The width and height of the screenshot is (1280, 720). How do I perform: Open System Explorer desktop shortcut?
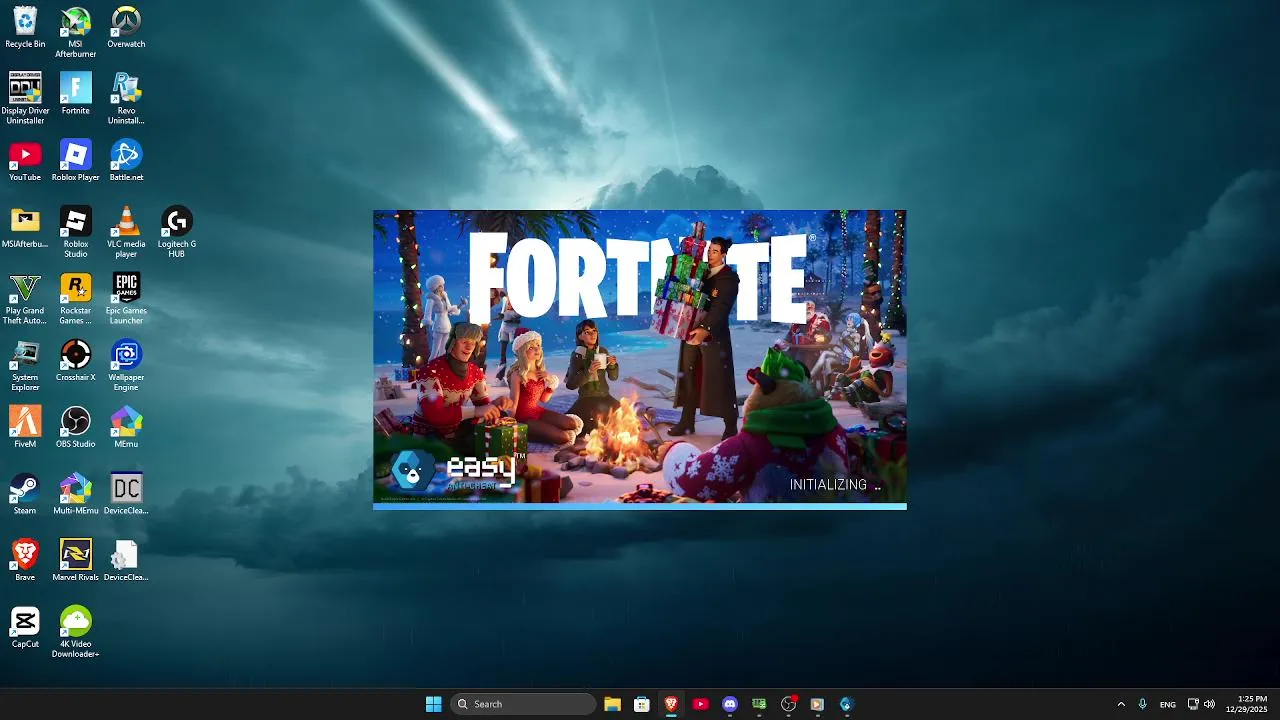pyautogui.click(x=25, y=366)
